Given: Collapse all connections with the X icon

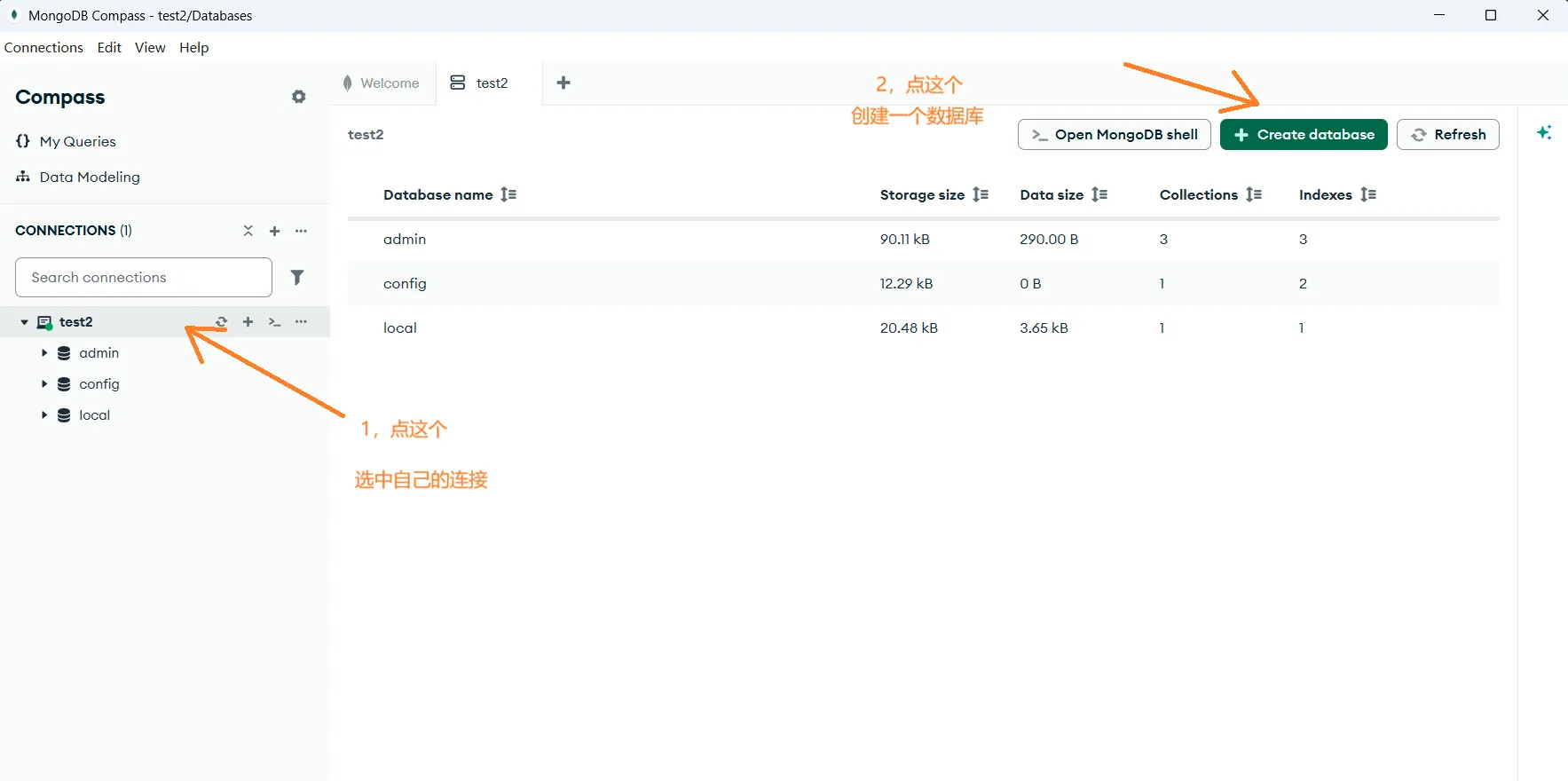Looking at the screenshot, I should [248, 231].
